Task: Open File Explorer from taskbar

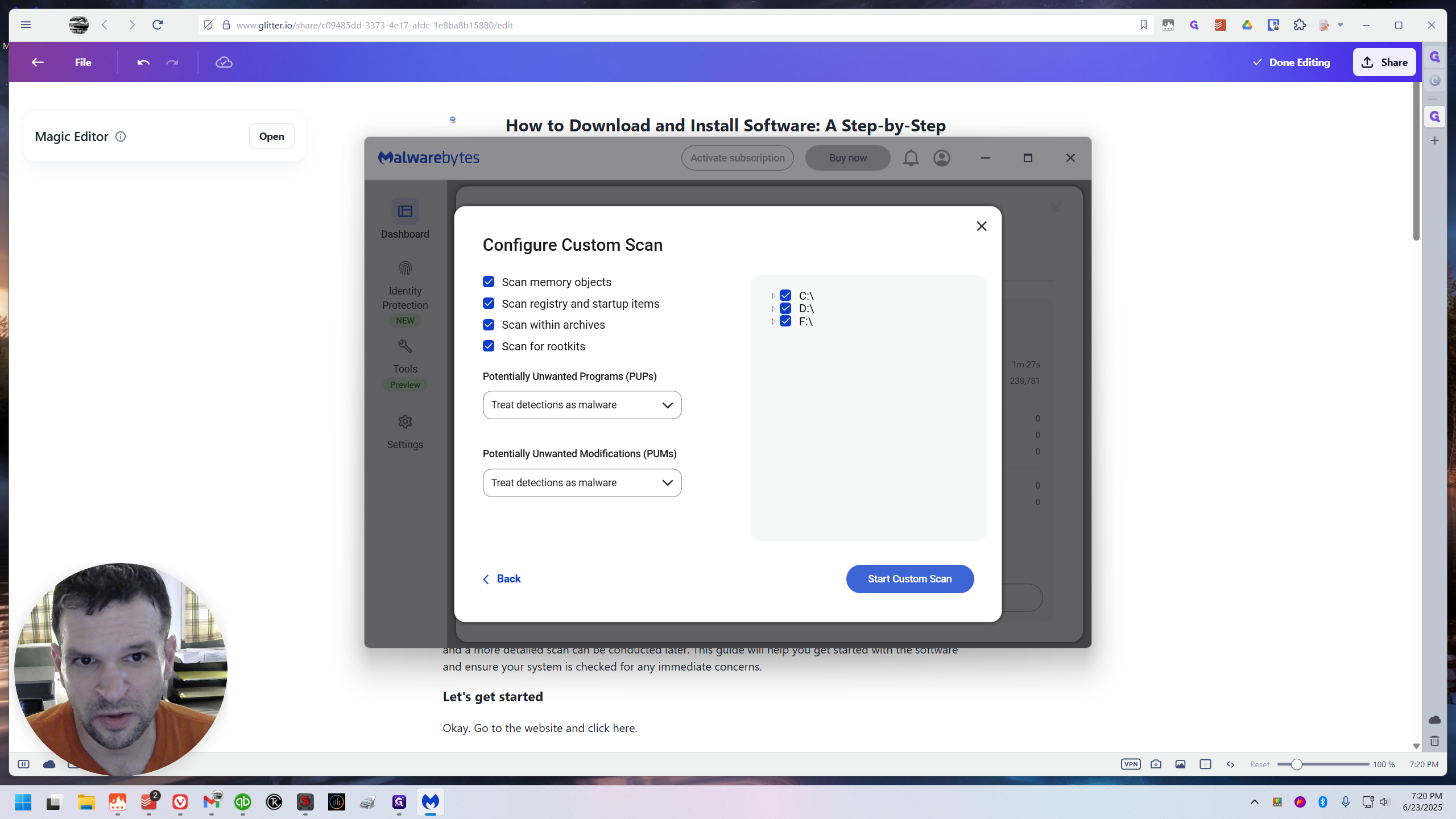Action: coord(86,802)
